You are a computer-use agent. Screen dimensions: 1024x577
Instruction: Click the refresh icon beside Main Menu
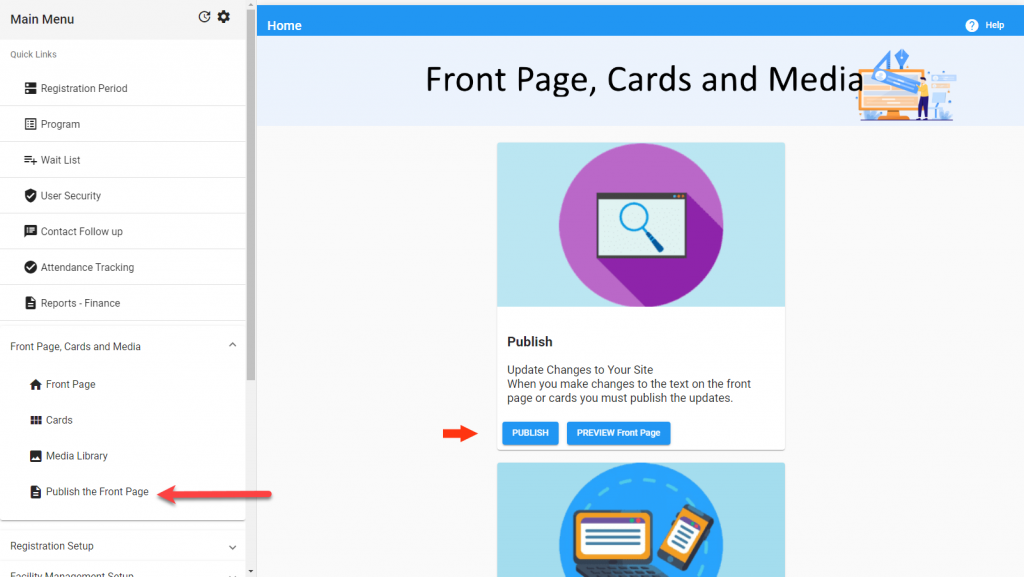(x=204, y=17)
